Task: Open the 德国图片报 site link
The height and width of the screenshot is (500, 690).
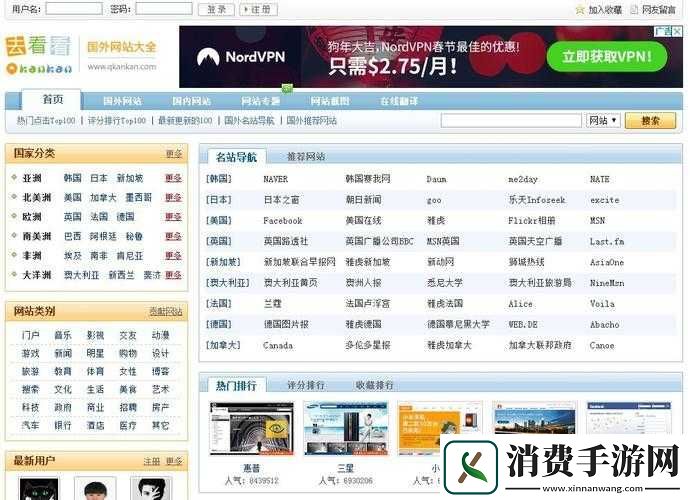Action: pyautogui.click(x=286, y=324)
